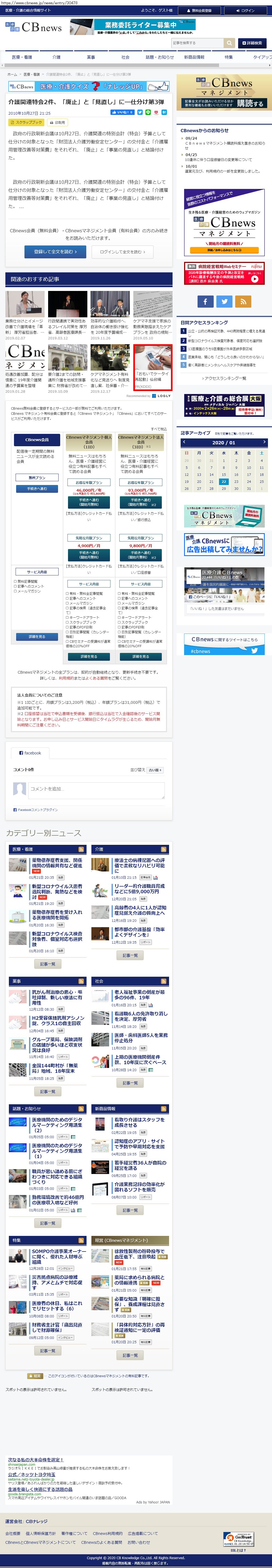The height and width of the screenshot is (1568, 272).
Task: Open the 医療・看護 navigation tab
Action: [x=22, y=57]
